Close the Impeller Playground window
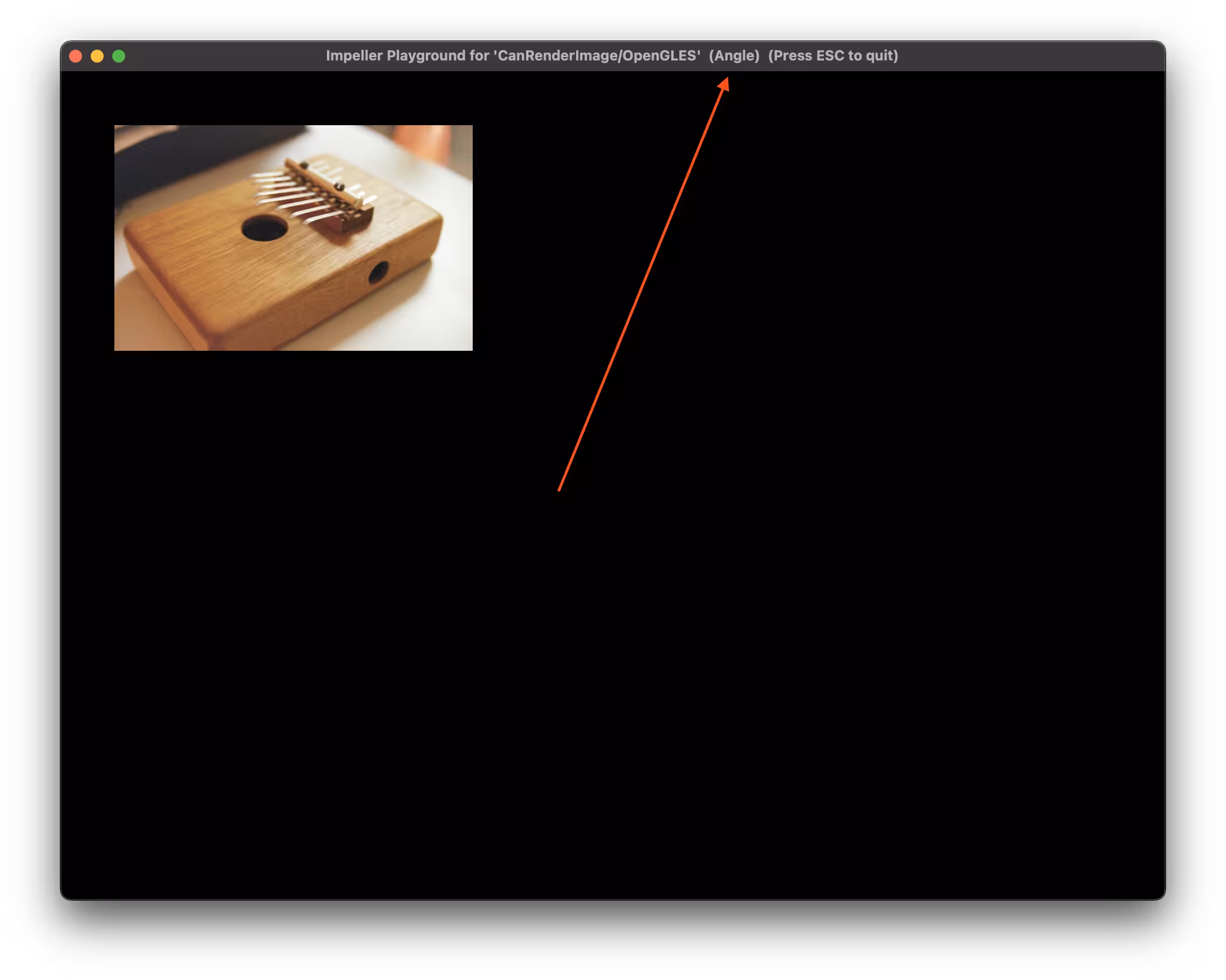 pyautogui.click(x=76, y=56)
